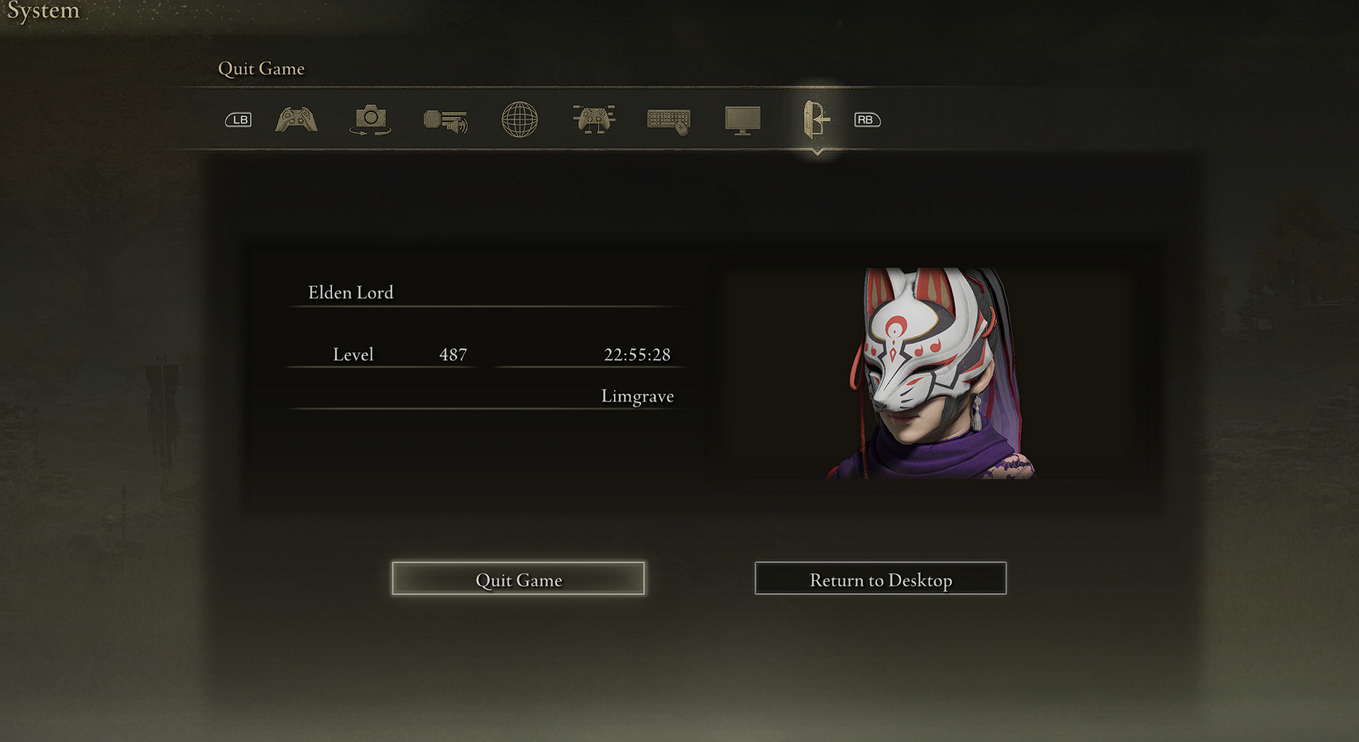Viewport: 1359px width, 742px height.
Task: Click the Level label in save info
Action: pyautogui.click(x=353, y=355)
